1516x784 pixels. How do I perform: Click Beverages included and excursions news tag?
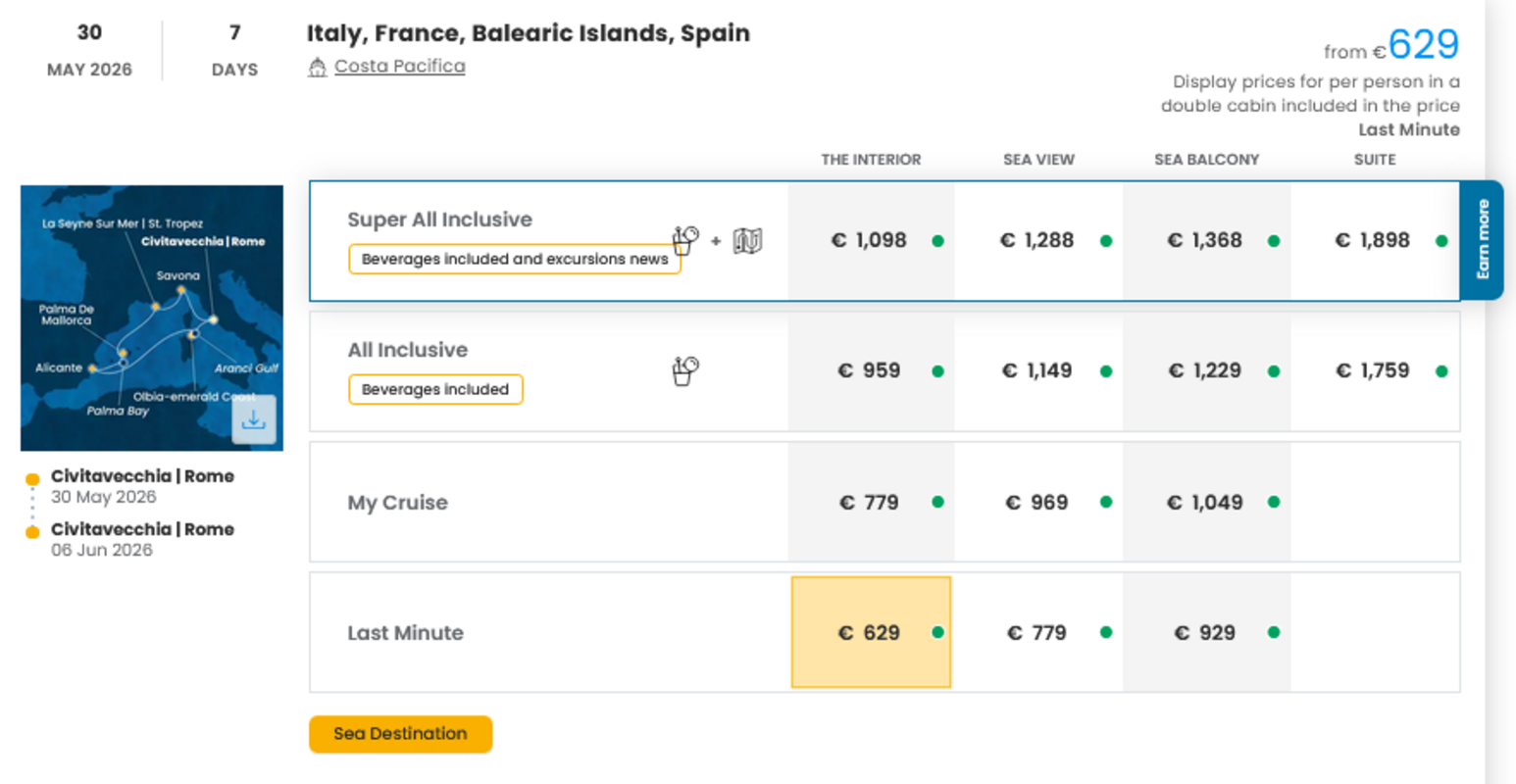click(514, 260)
